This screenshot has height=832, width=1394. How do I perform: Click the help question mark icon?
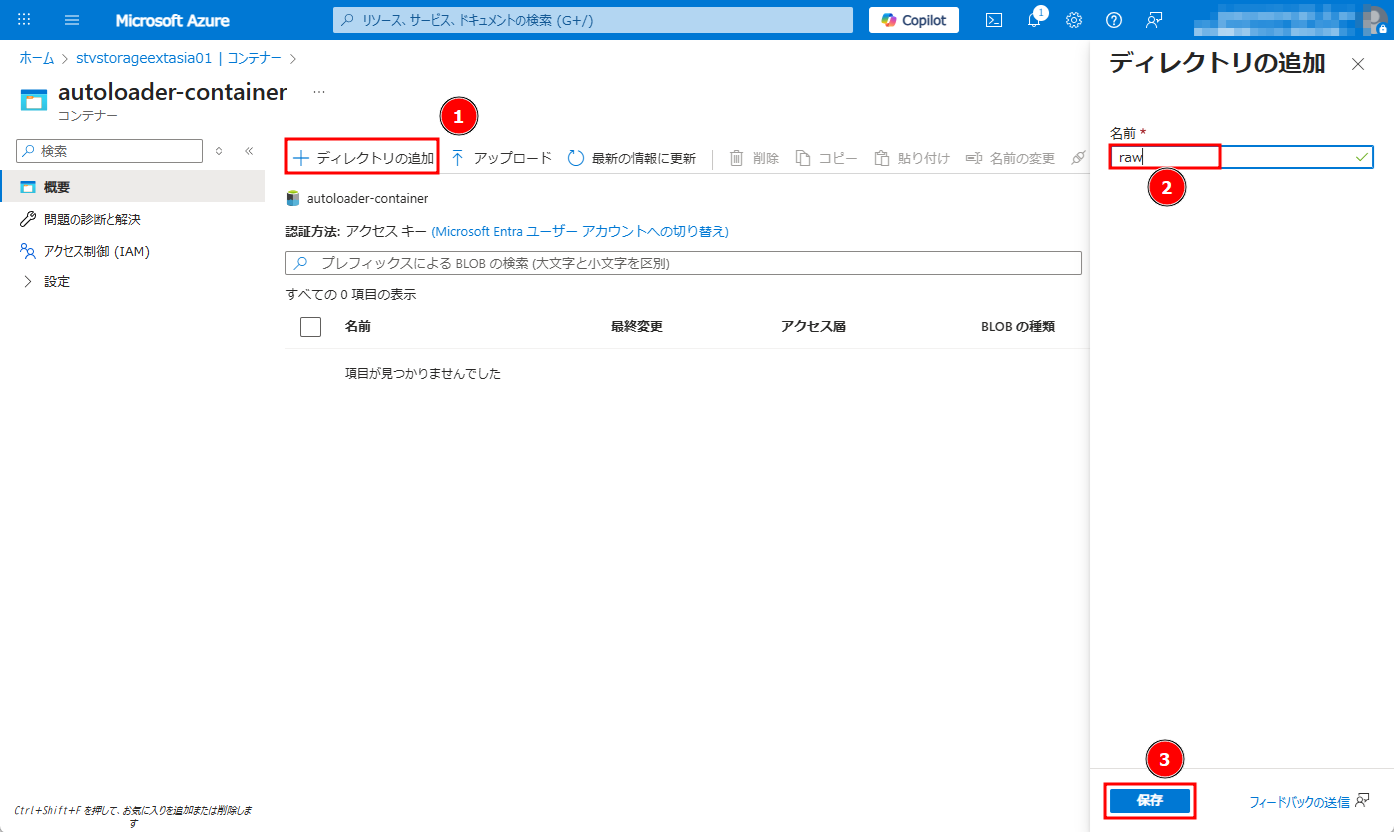(1114, 20)
